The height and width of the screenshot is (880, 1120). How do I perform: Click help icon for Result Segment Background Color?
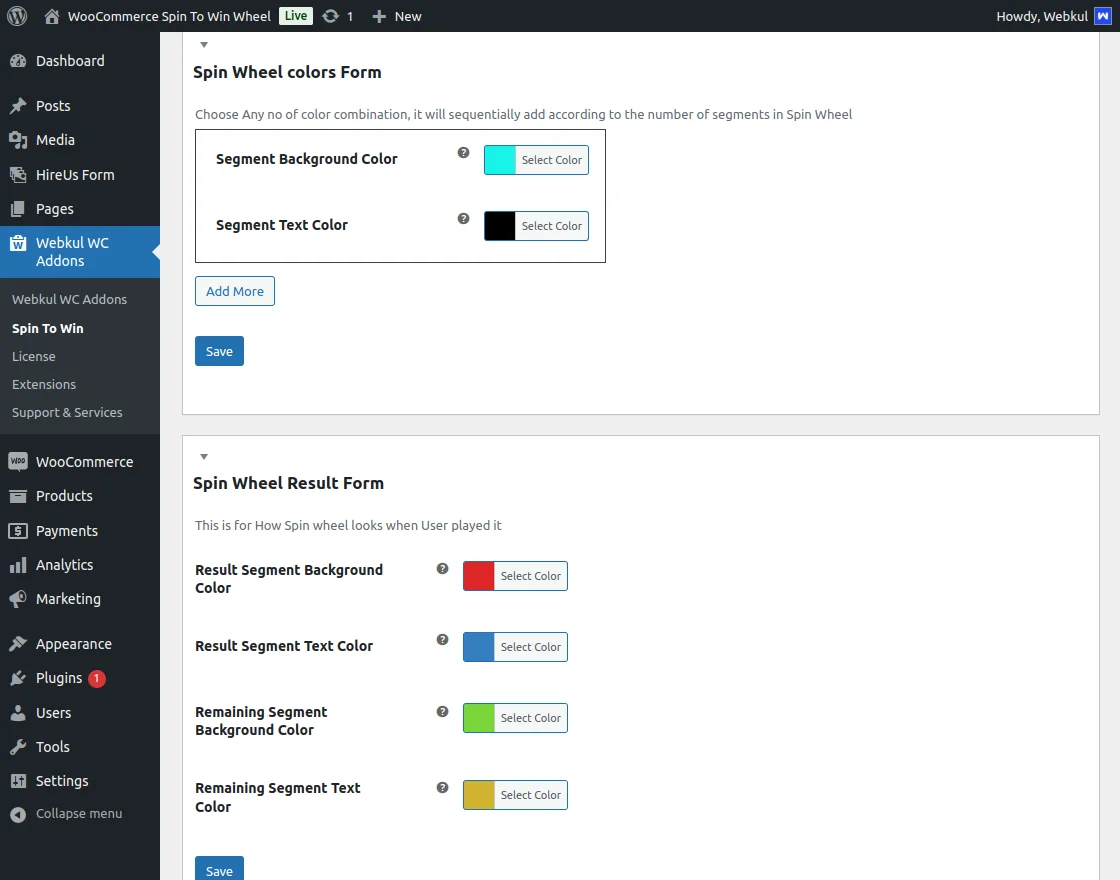443,569
